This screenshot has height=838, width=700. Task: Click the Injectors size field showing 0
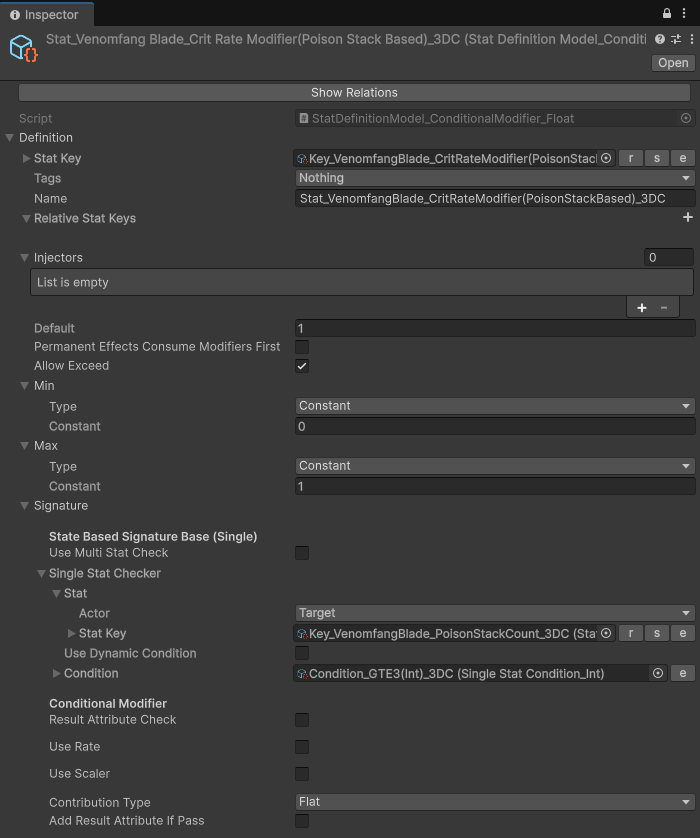[668, 258]
